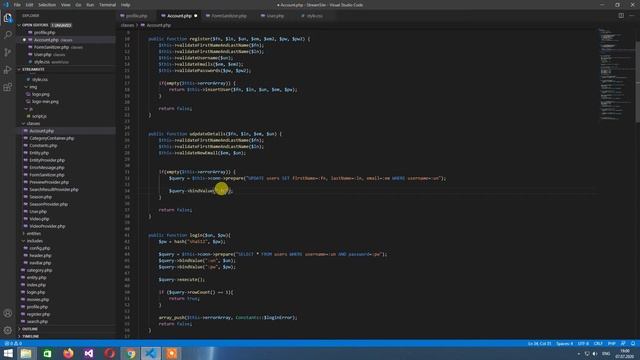
Task: Open ErrorMessage.php in the explorer
Action: tap(47, 168)
